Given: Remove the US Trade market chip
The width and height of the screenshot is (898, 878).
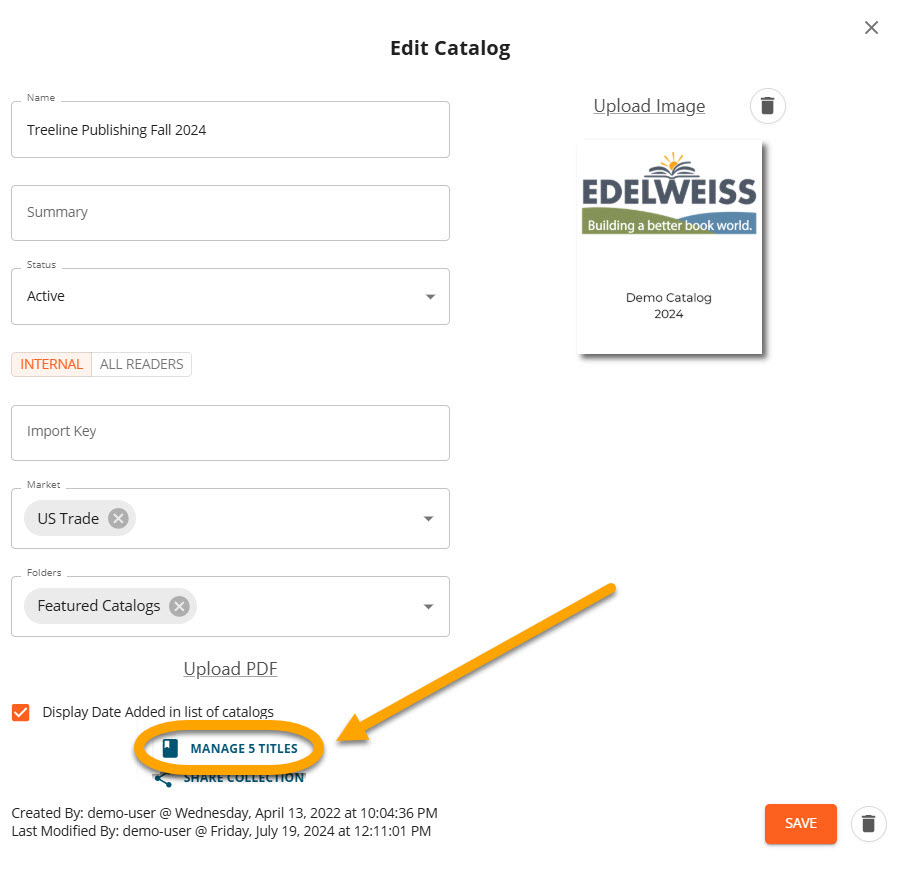Looking at the screenshot, I should coord(118,518).
